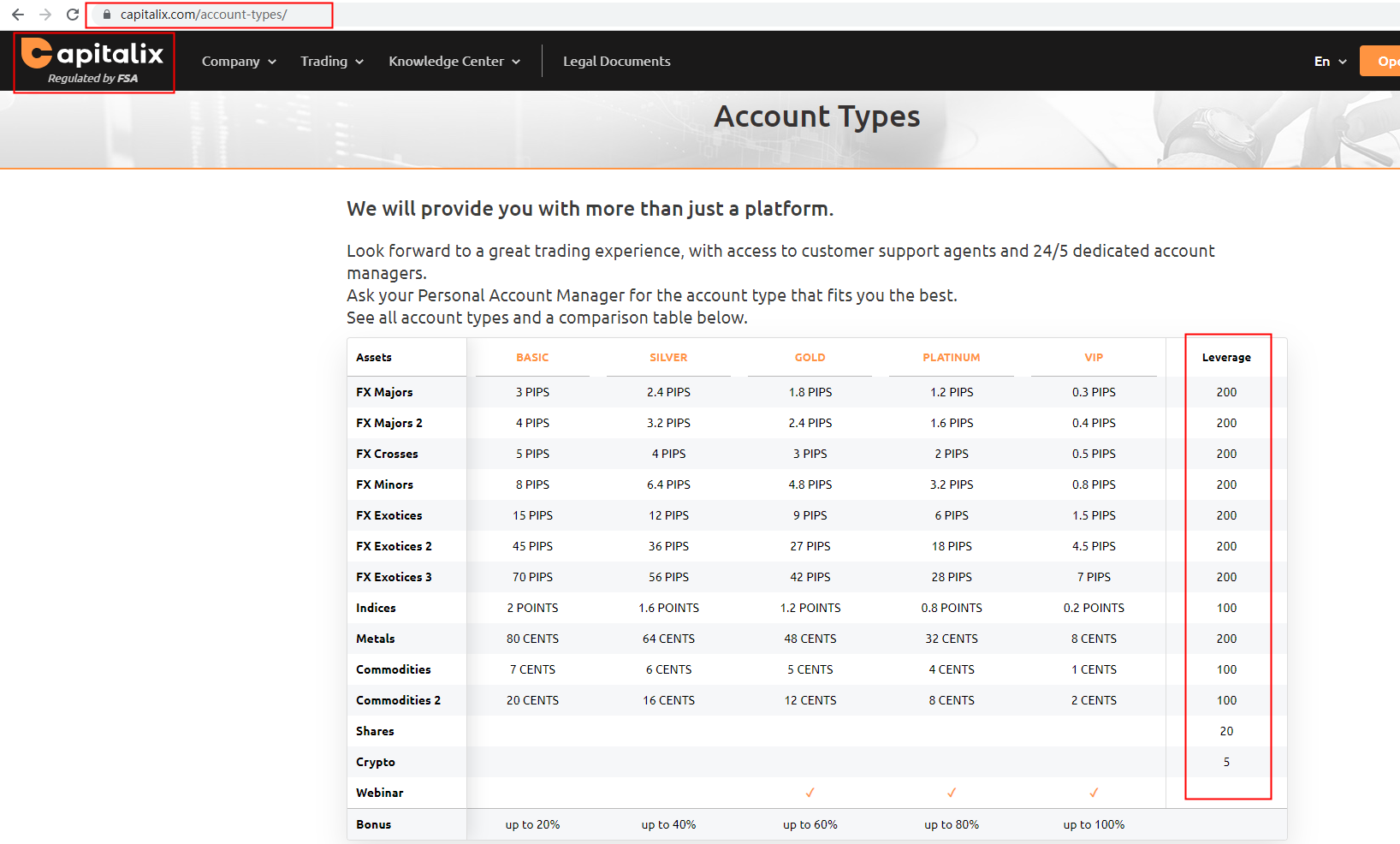The width and height of the screenshot is (1400, 844).
Task: Click the padlock icon in address bar
Action: pyautogui.click(x=107, y=15)
